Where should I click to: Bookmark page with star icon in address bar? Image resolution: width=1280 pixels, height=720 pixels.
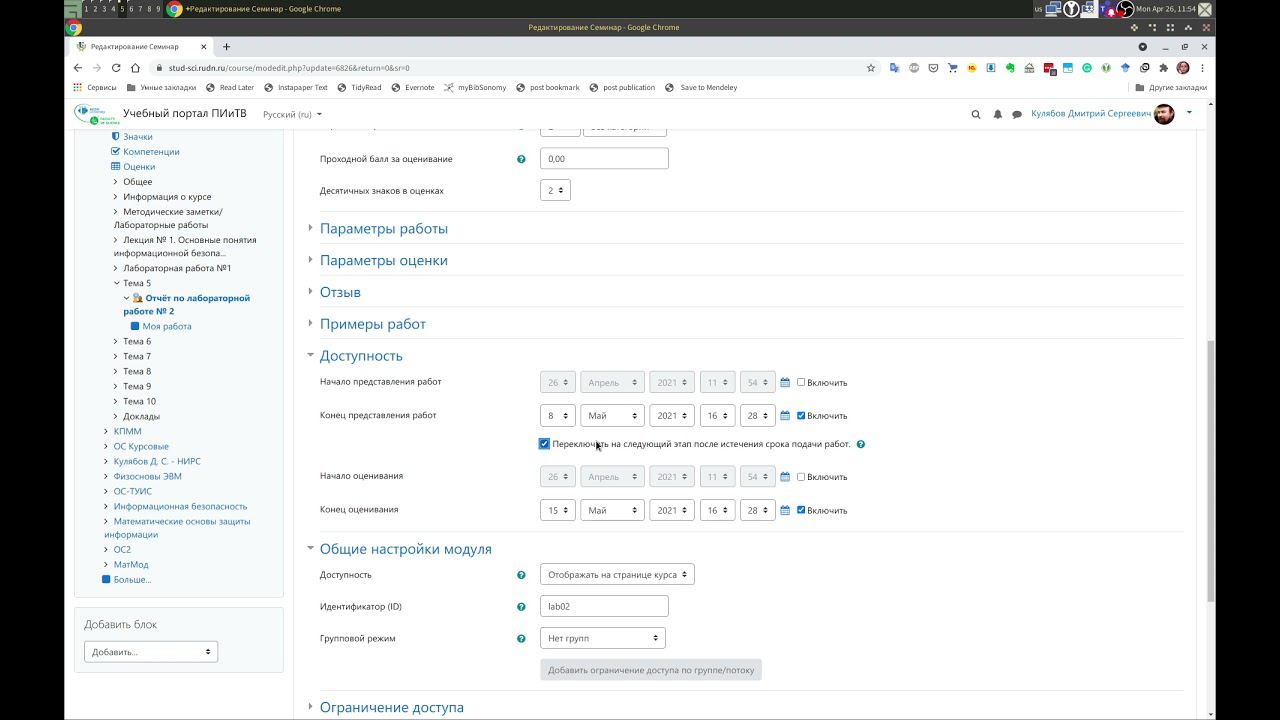pyautogui.click(x=871, y=68)
